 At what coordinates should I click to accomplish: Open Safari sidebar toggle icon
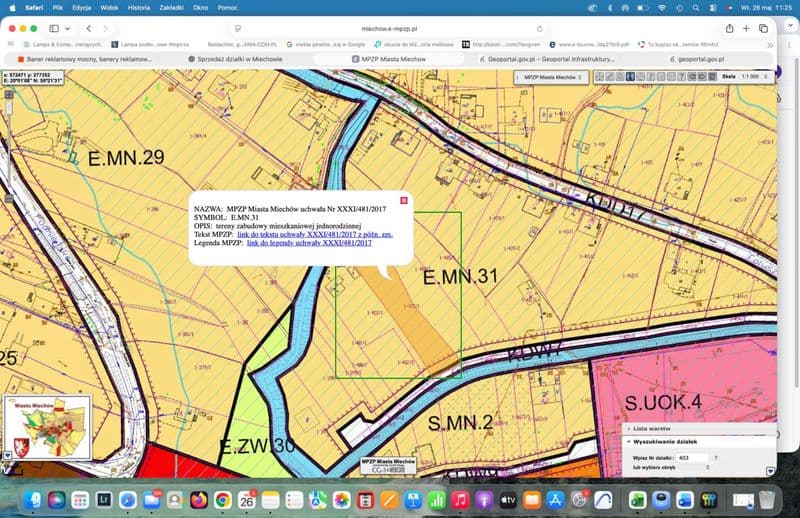coord(54,29)
